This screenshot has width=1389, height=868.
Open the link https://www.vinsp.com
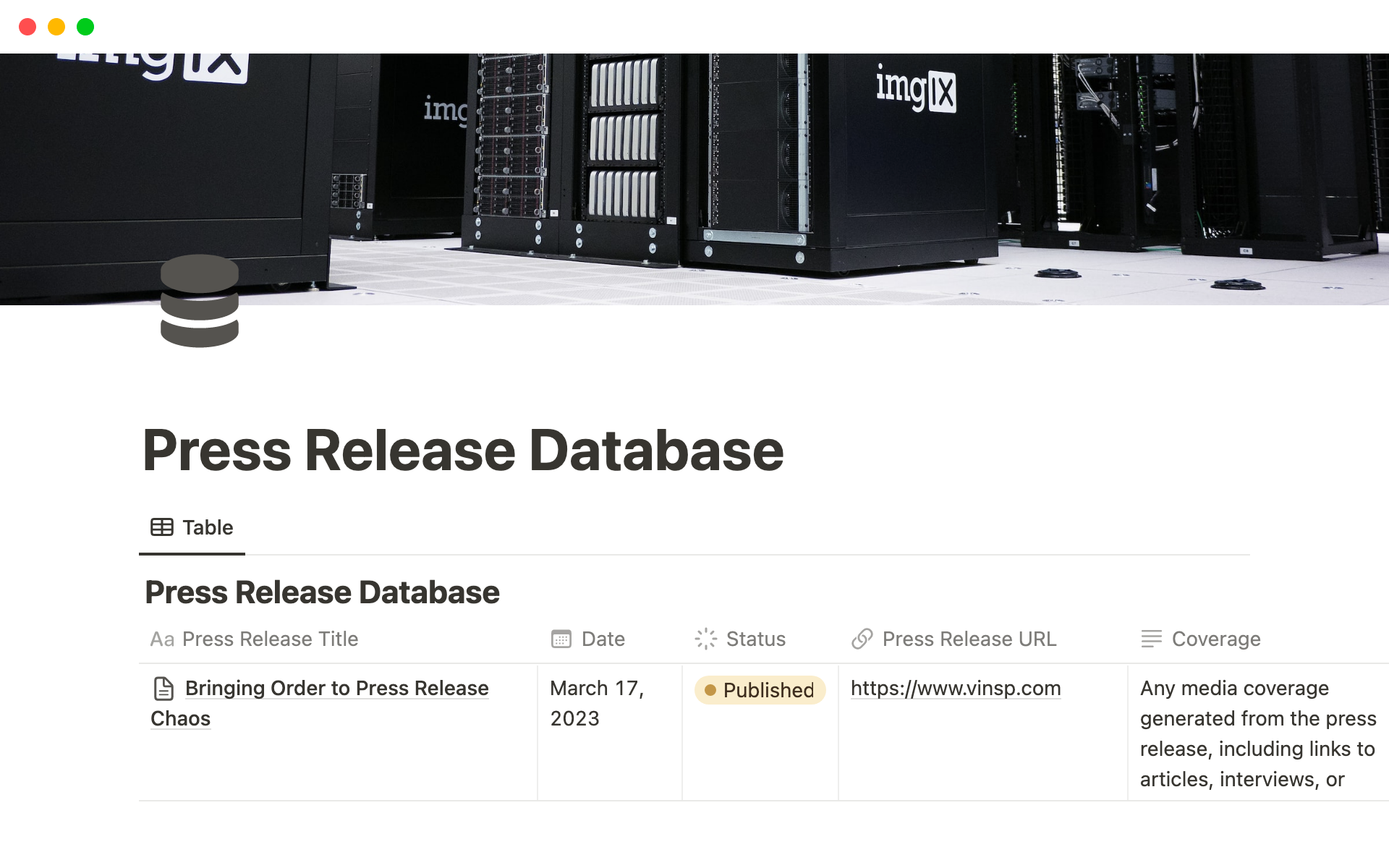click(x=955, y=688)
